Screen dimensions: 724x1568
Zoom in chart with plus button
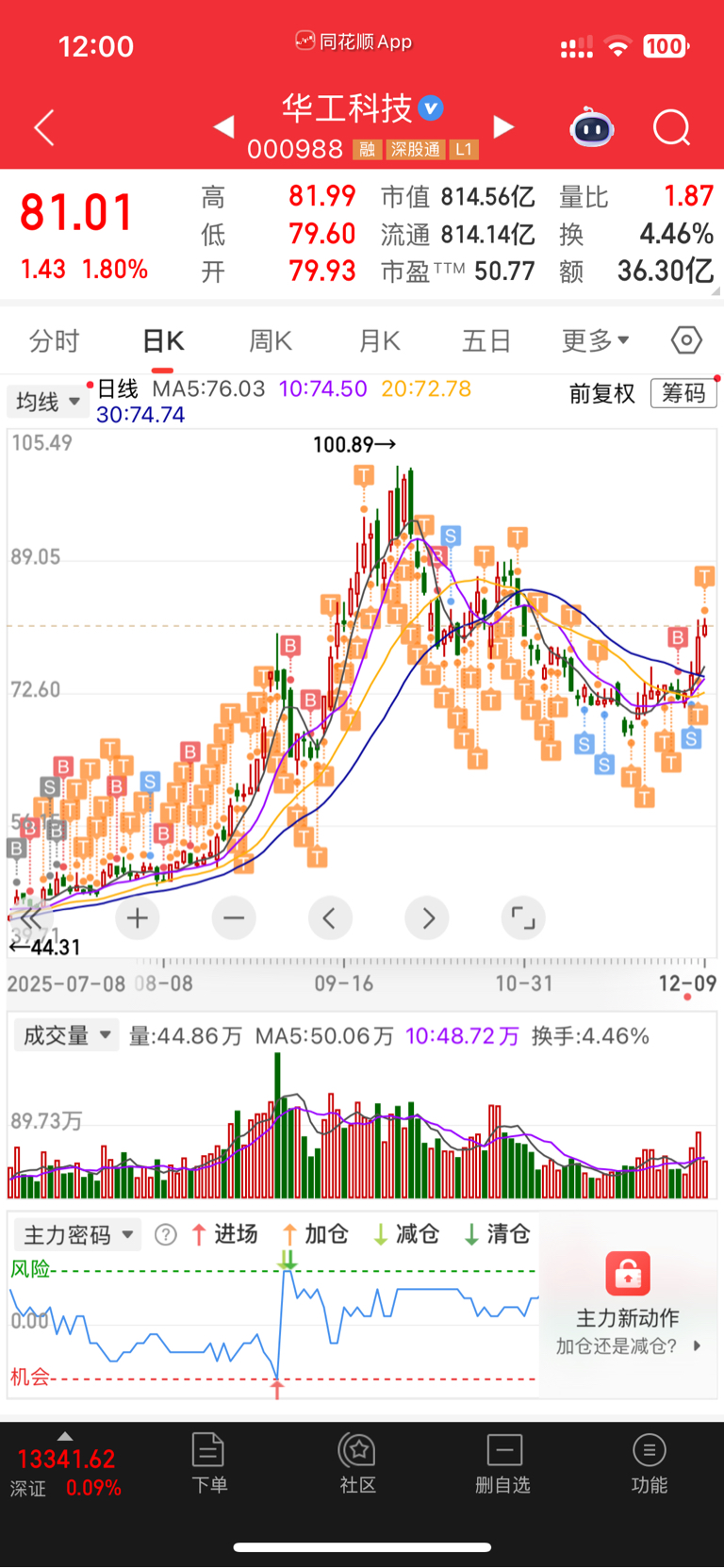138,917
